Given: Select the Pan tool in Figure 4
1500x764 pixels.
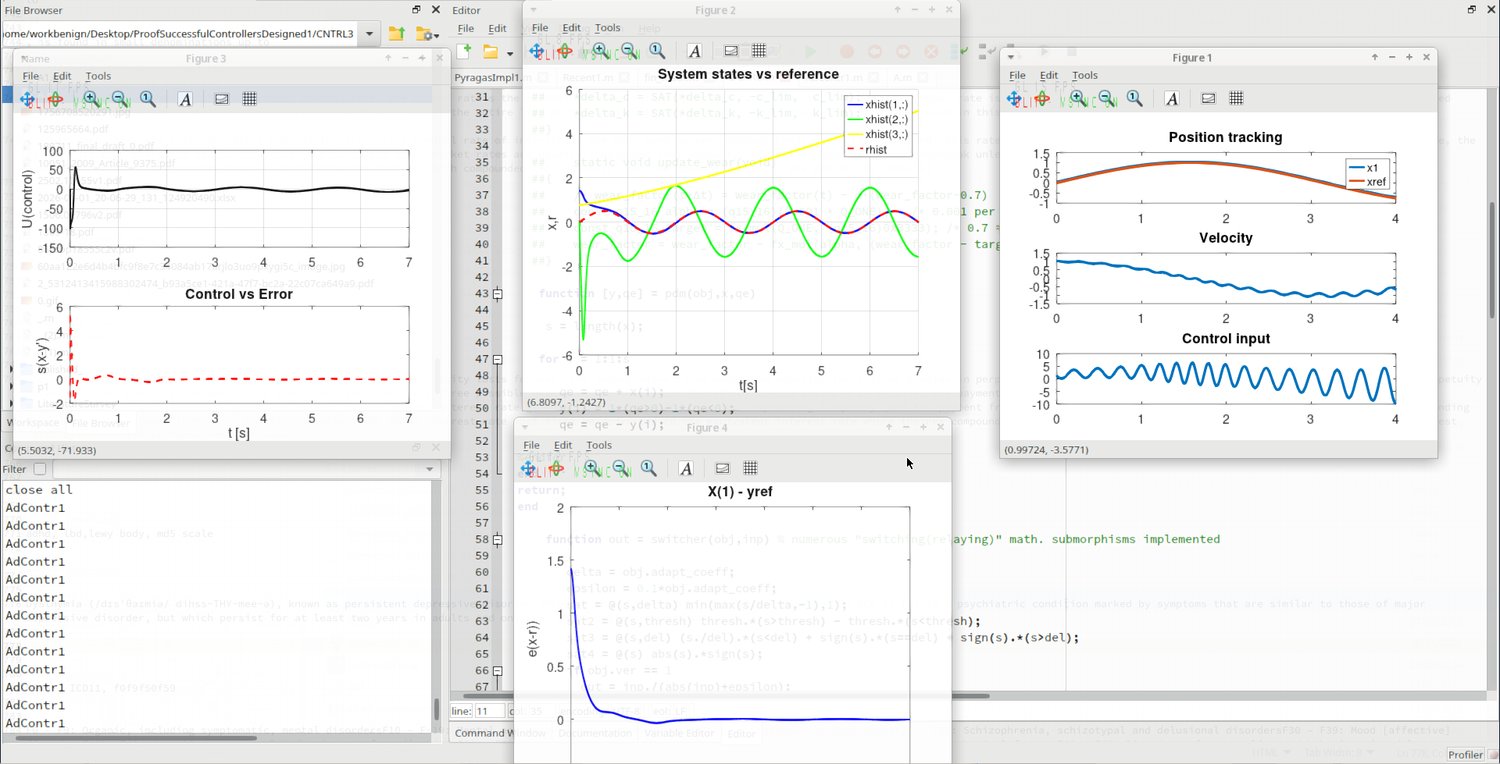Looking at the screenshot, I should tap(528, 468).
